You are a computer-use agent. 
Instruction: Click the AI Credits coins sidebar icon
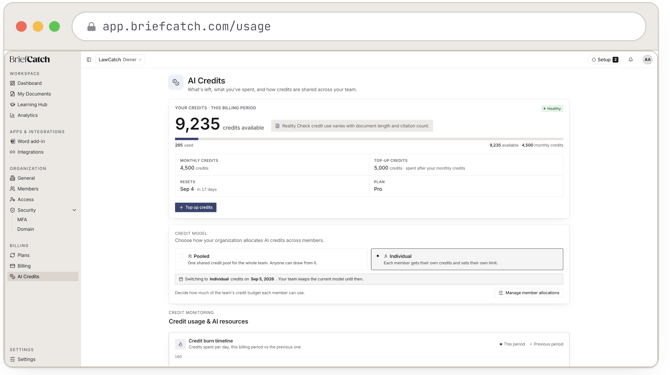[12, 277]
